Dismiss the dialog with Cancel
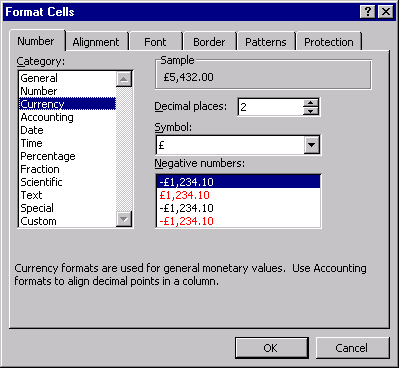399x368 pixels. (352, 348)
